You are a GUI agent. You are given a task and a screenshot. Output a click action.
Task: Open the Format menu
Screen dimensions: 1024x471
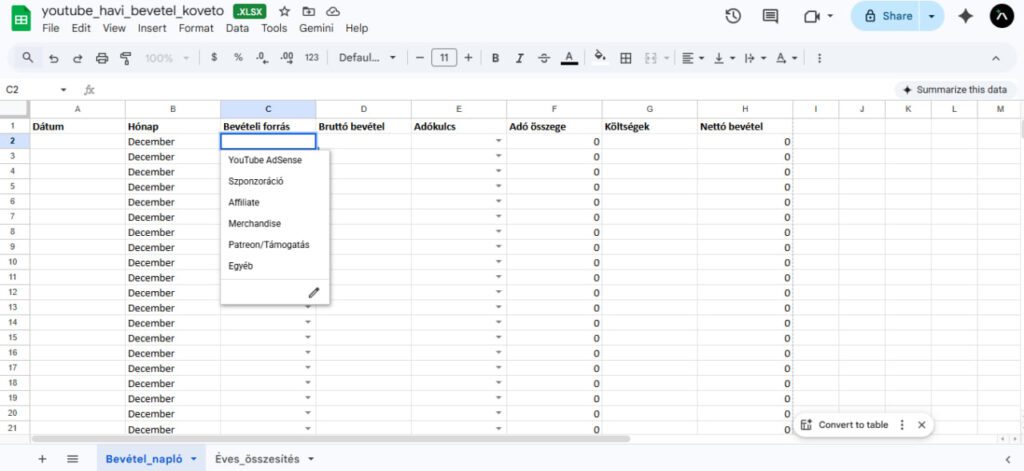pos(196,28)
